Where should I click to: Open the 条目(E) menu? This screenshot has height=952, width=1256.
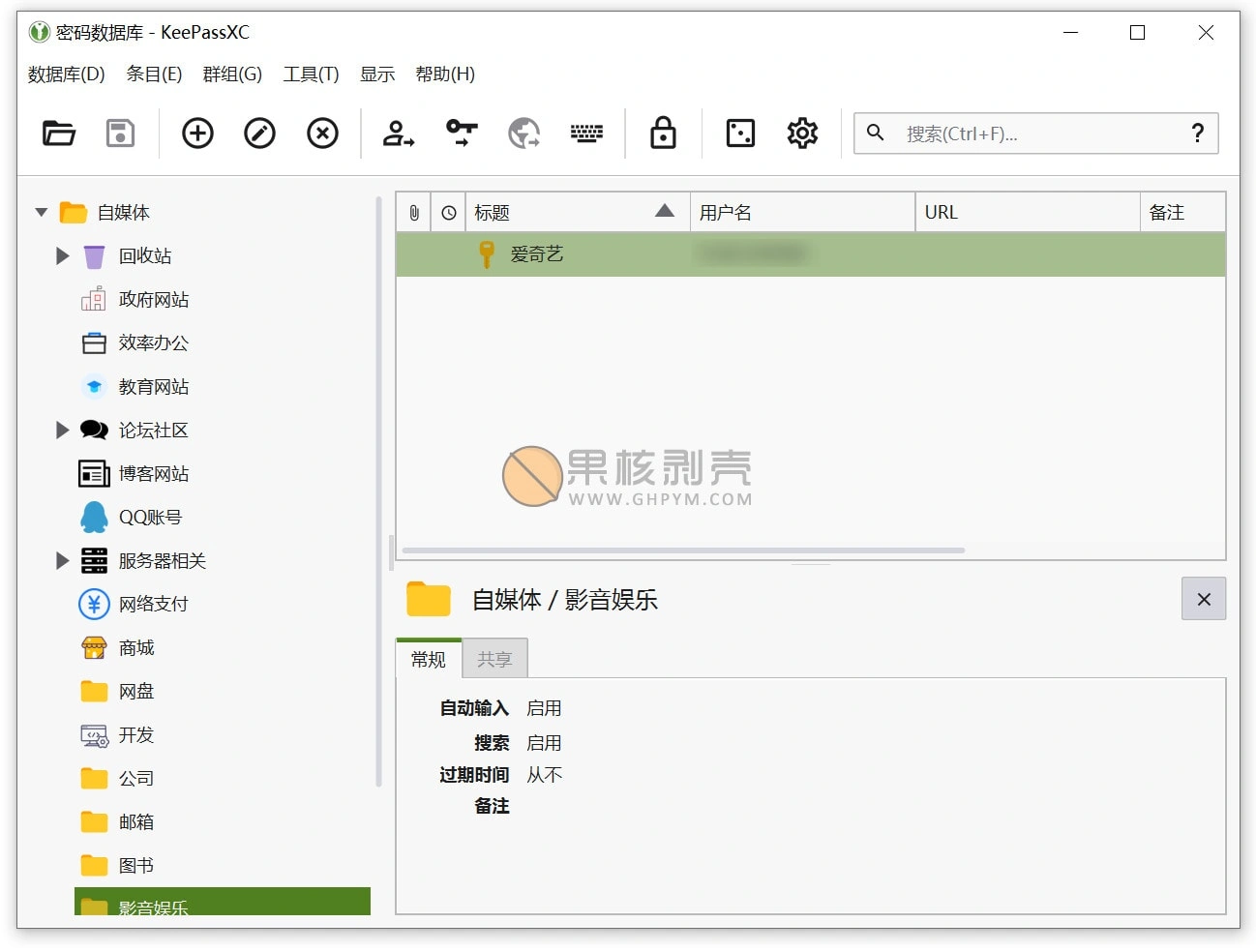coord(154,74)
